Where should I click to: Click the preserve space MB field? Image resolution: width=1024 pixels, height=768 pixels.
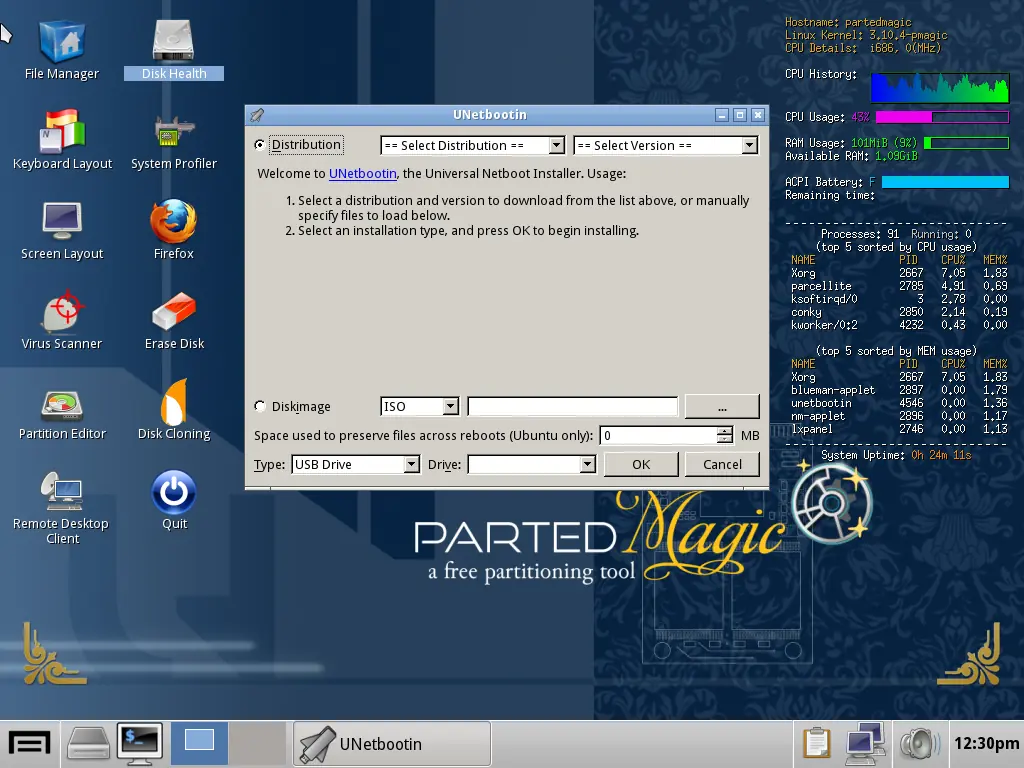658,436
